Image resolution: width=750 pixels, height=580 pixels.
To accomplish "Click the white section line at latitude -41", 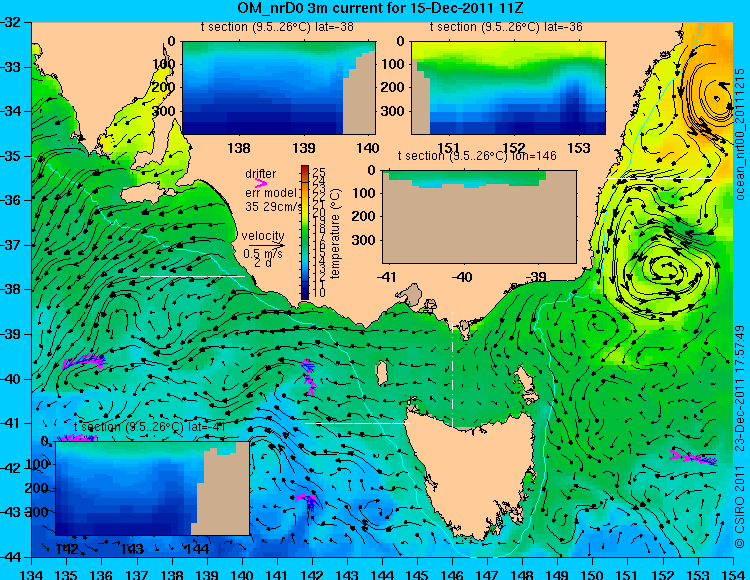I will [x=357, y=423].
